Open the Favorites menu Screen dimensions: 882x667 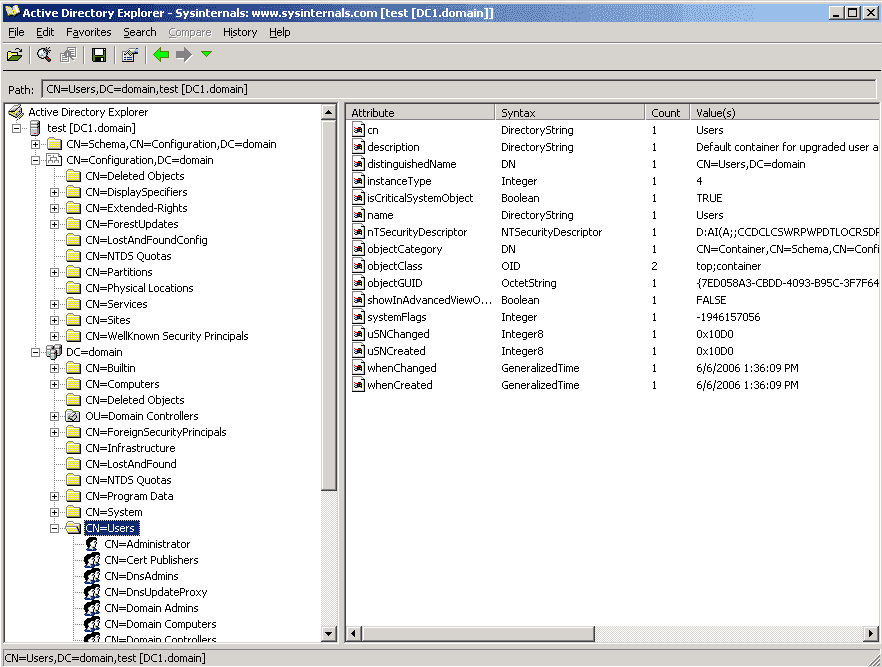click(88, 32)
